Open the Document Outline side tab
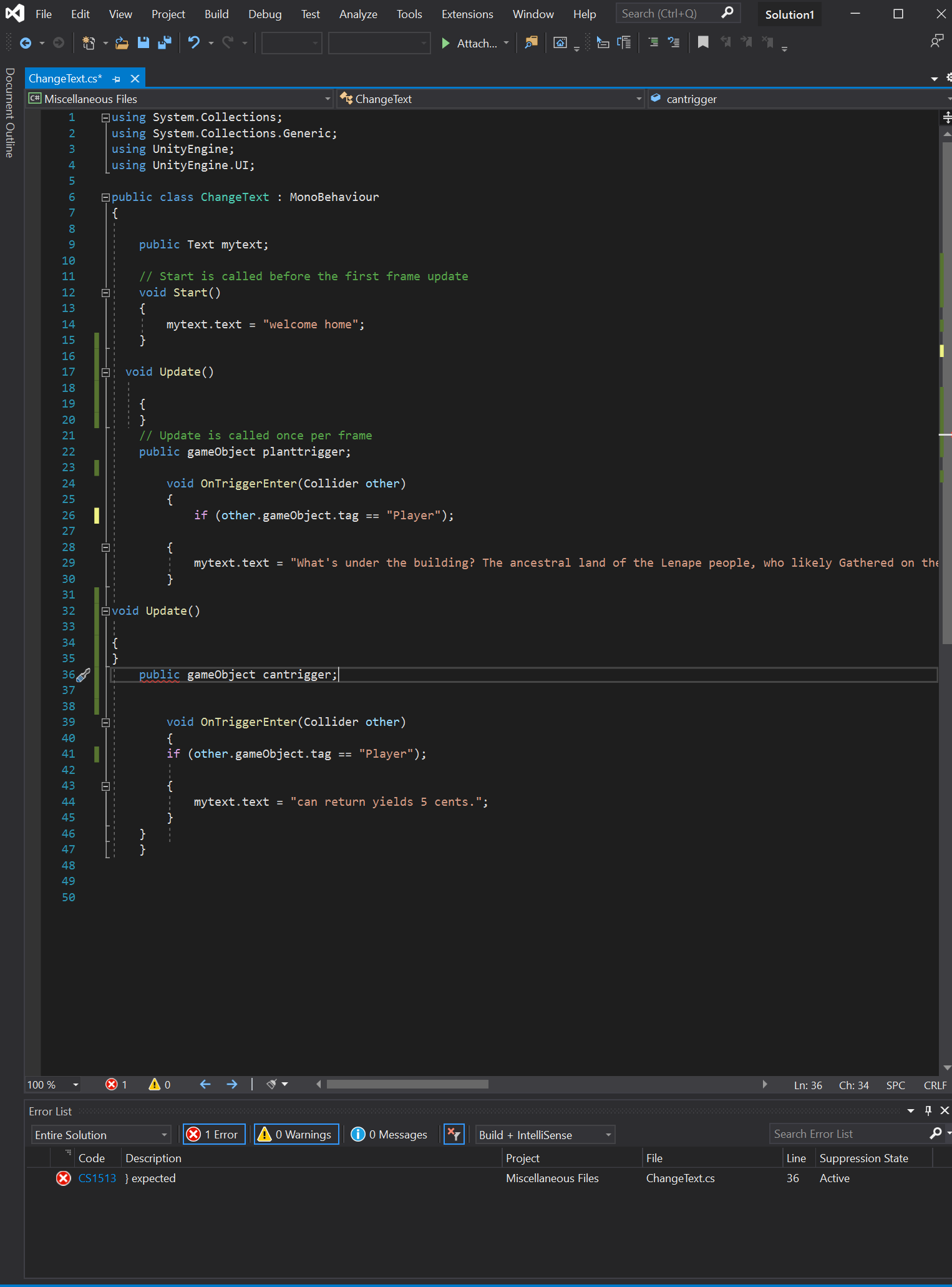 pyautogui.click(x=9, y=112)
